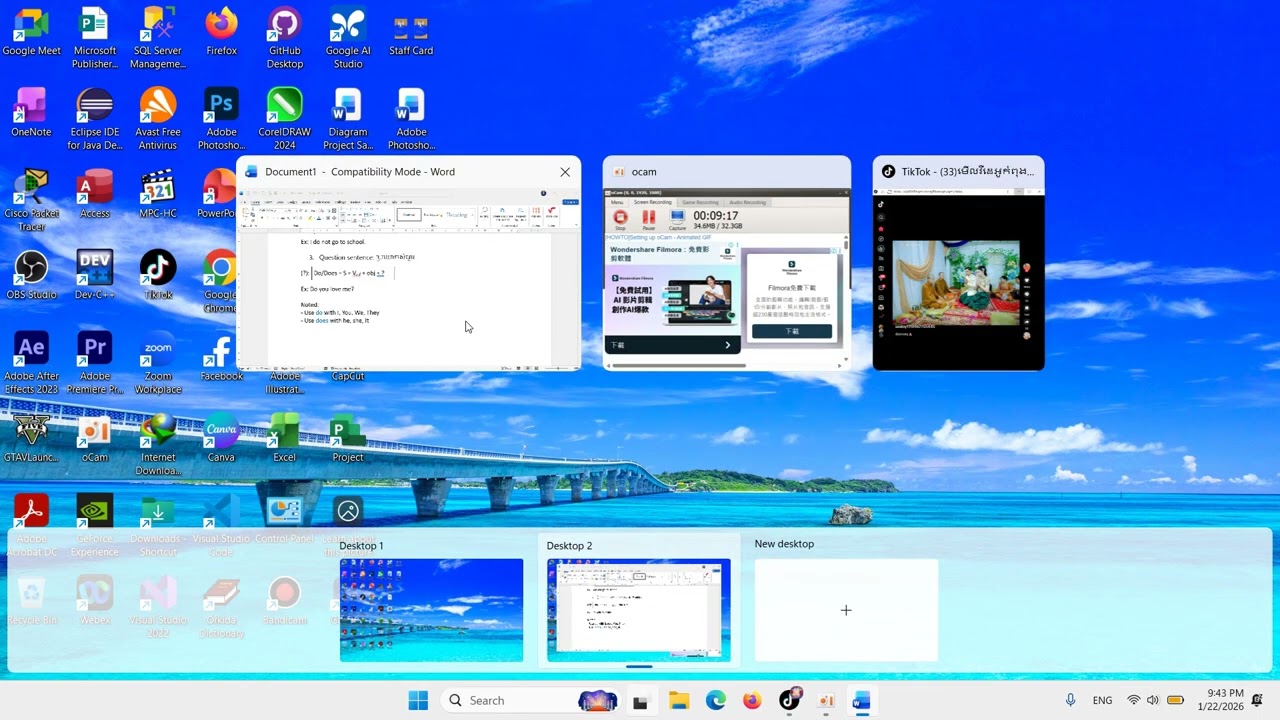1280x720 pixels.
Task: Select the Dev-C++ desktop icon
Action: coord(95,275)
